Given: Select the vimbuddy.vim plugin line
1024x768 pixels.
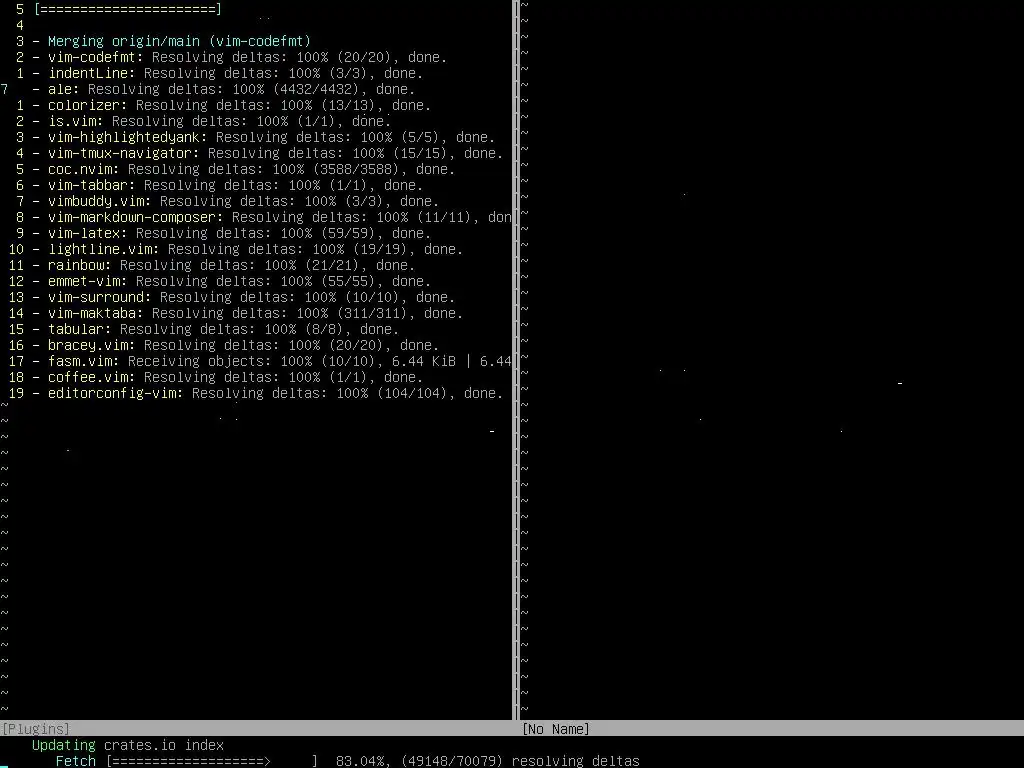Looking at the screenshot, I should click(x=235, y=201).
